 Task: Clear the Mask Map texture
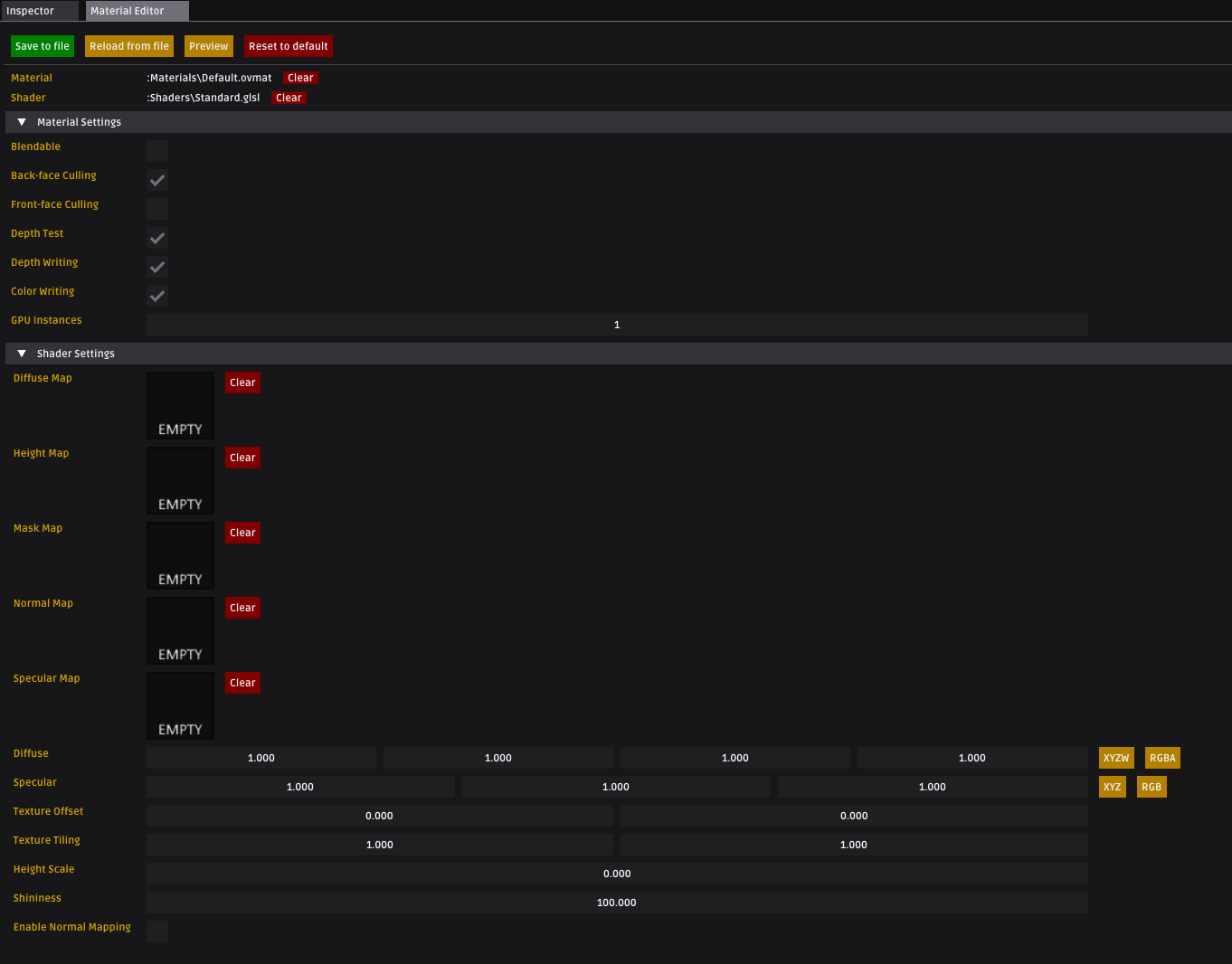pos(242,533)
